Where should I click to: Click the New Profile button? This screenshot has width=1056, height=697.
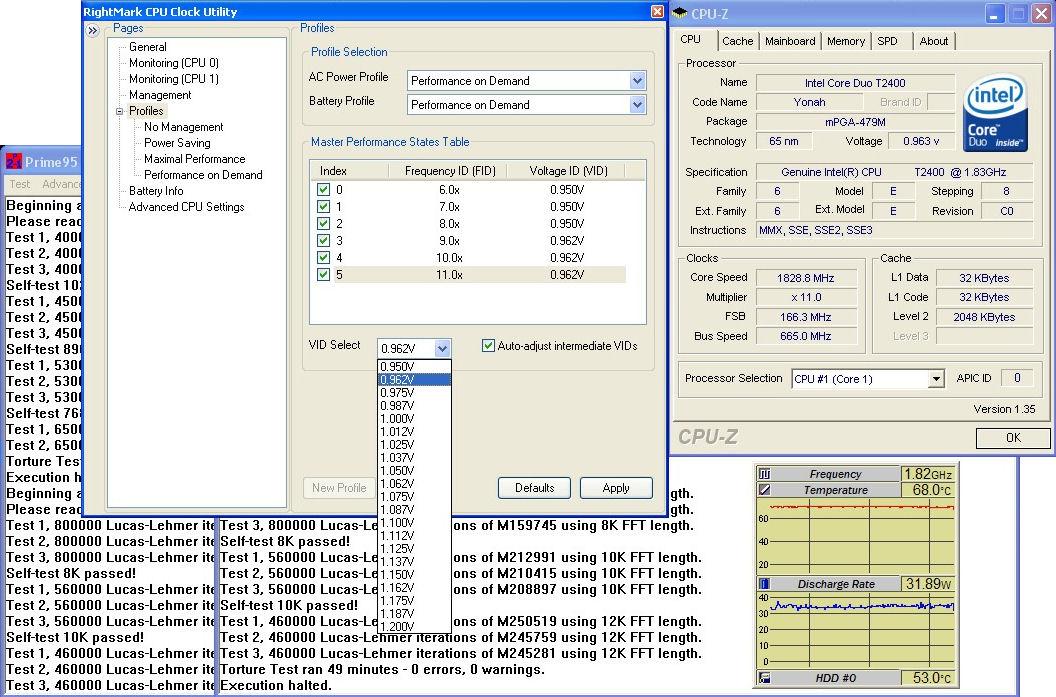[x=339, y=488]
